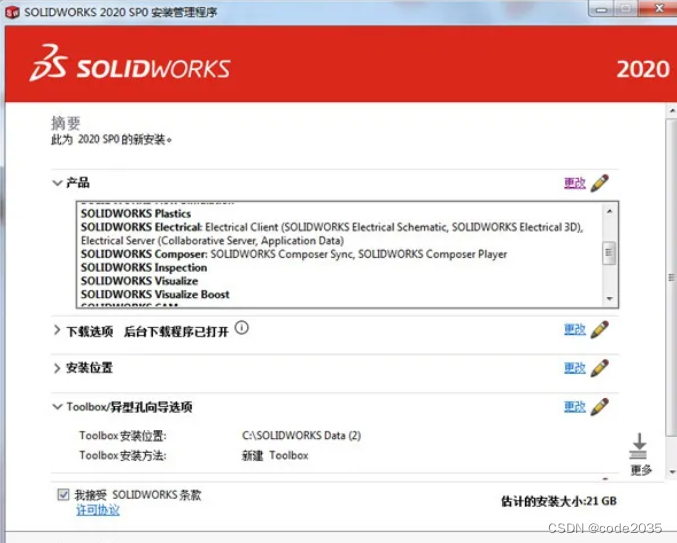Click main window scroll up arrow
Viewport: 677px width, 543px height.
click(672, 111)
